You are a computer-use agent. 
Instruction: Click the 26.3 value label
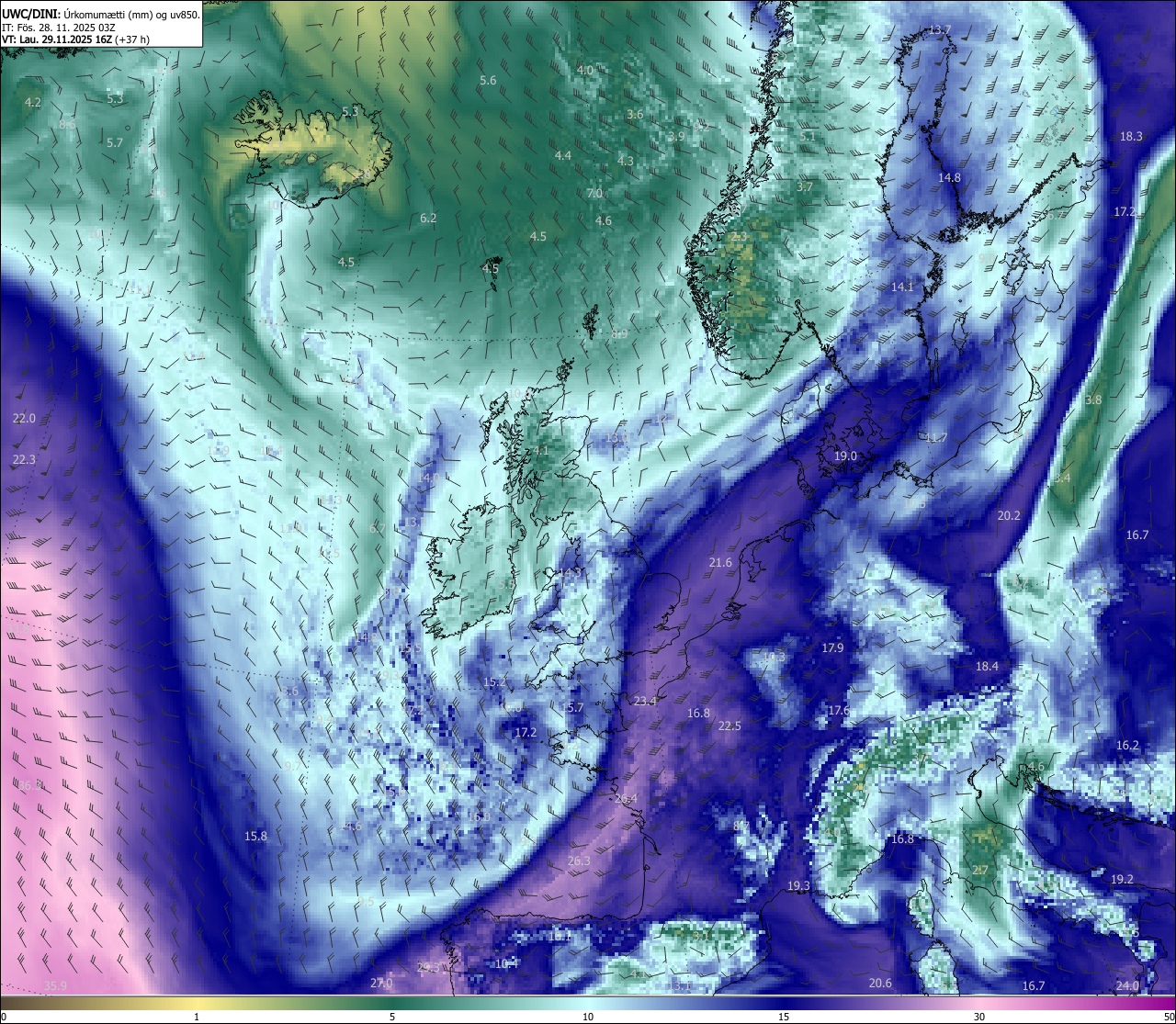pos(579,861)
